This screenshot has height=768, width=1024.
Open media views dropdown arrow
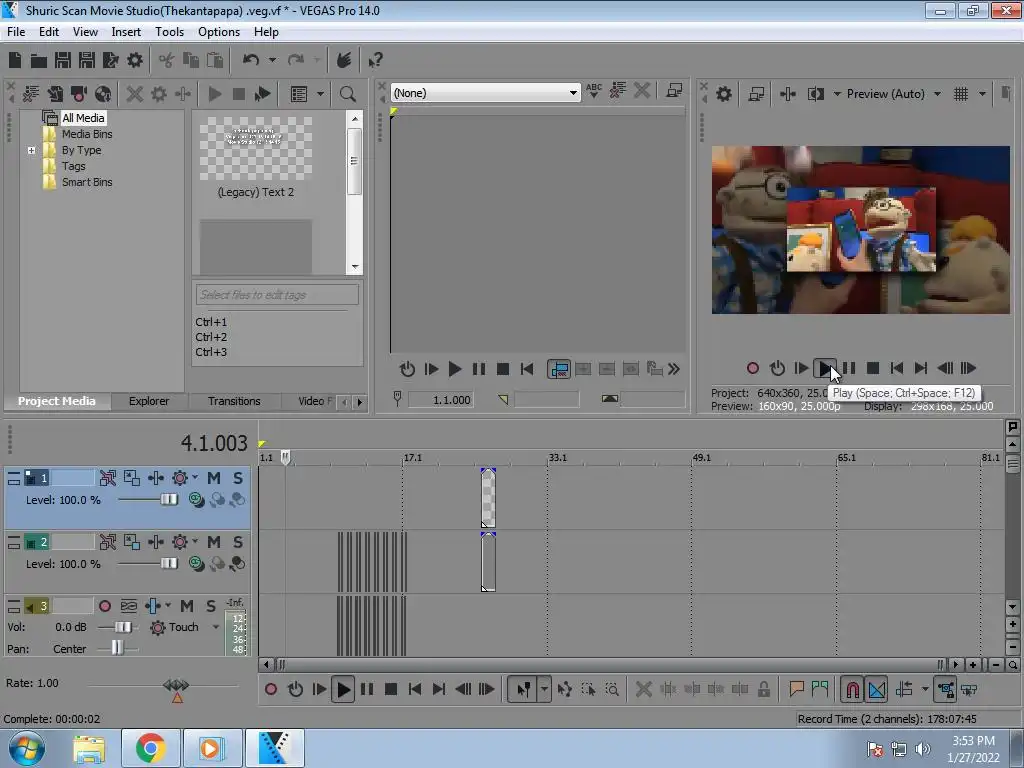click(320, 94)
